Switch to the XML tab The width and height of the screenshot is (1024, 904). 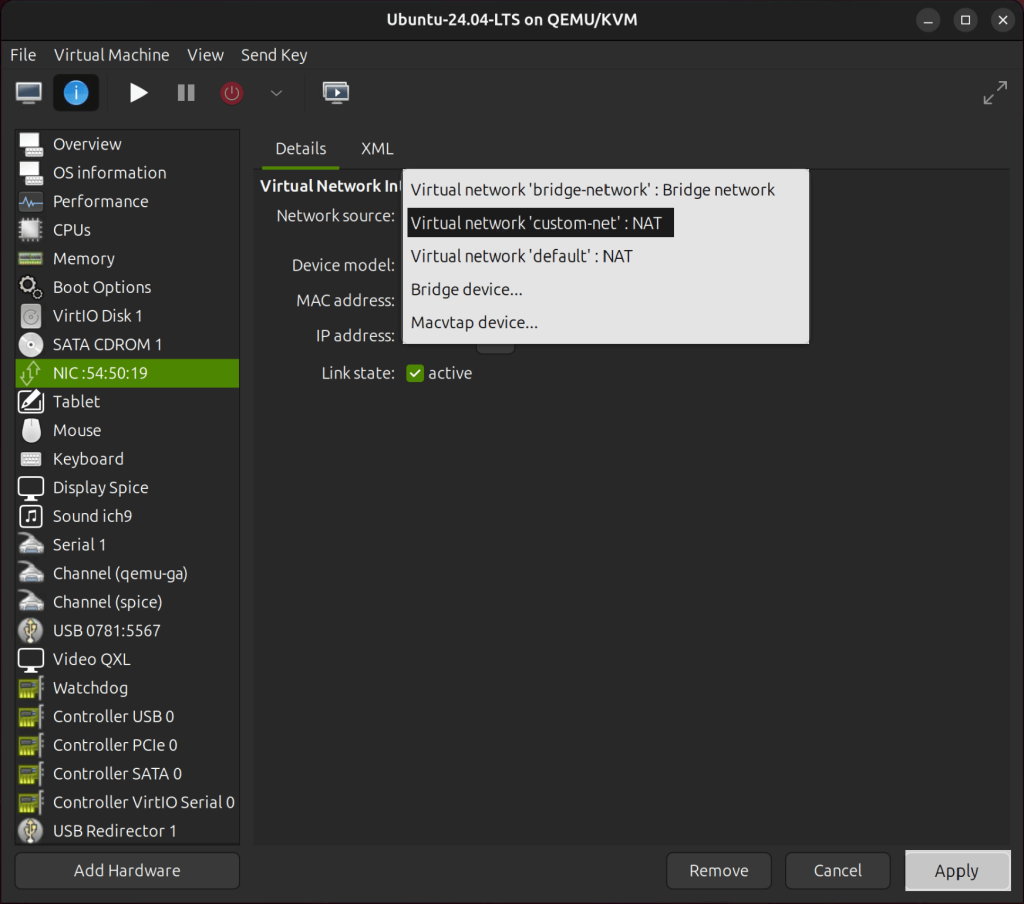pos(377,148)
